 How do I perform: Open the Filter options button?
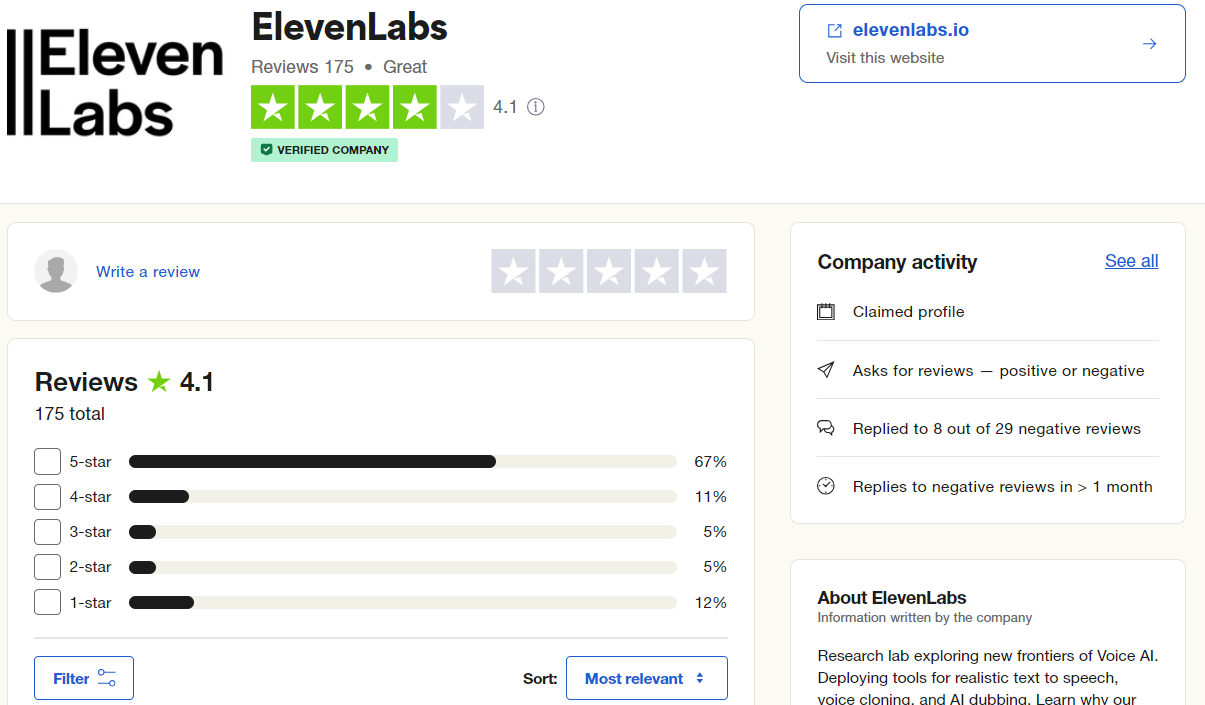pos(84,678)
